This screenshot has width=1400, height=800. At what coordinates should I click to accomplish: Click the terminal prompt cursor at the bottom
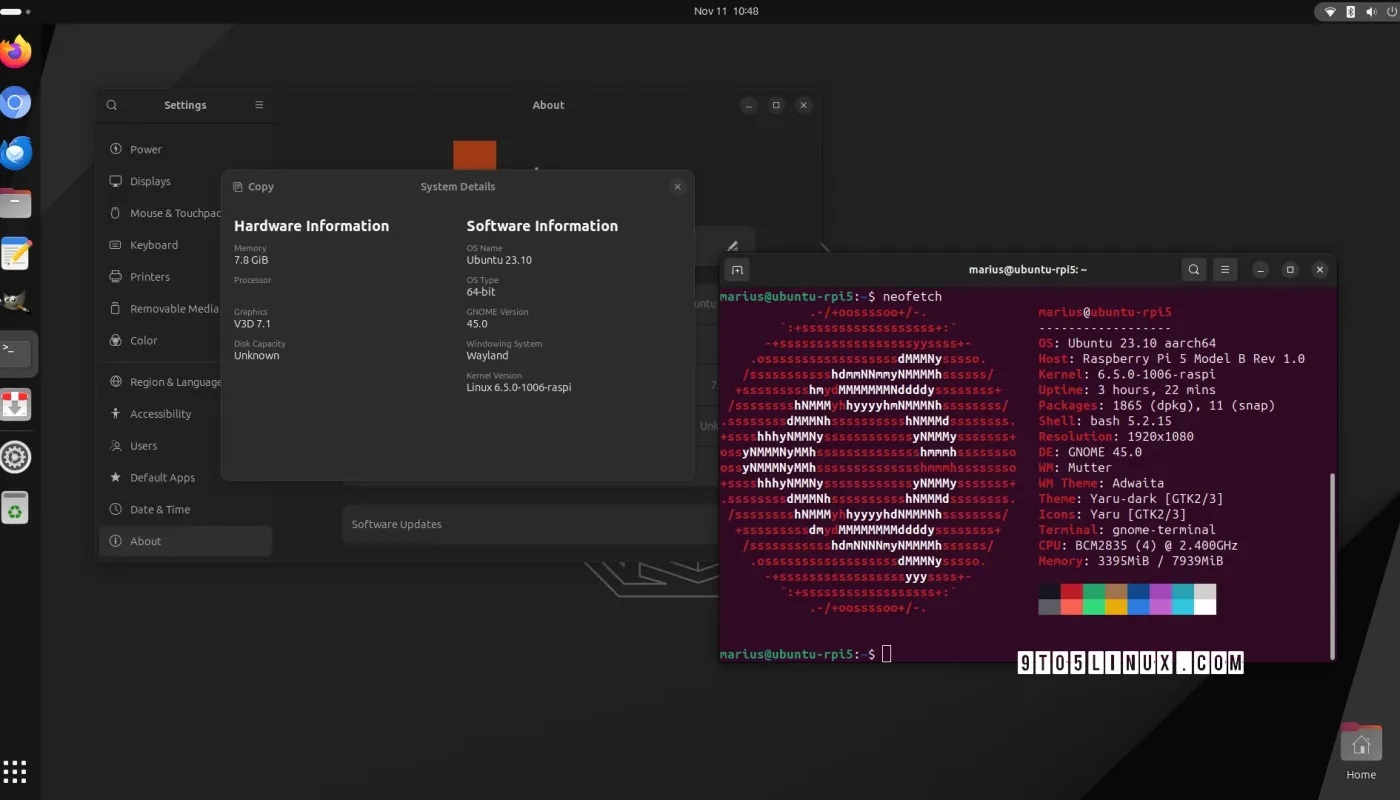(887, 654)
